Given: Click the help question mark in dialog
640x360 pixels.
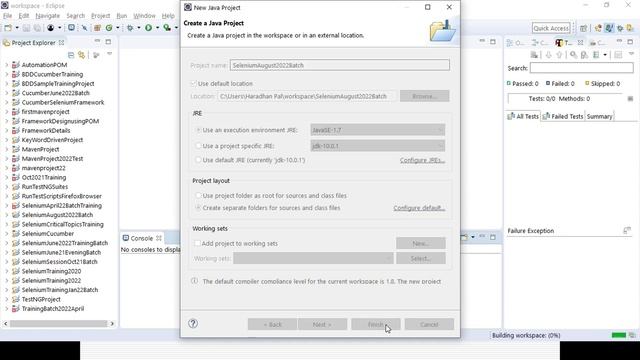Looking at the screenshot, I should (193, 324).
